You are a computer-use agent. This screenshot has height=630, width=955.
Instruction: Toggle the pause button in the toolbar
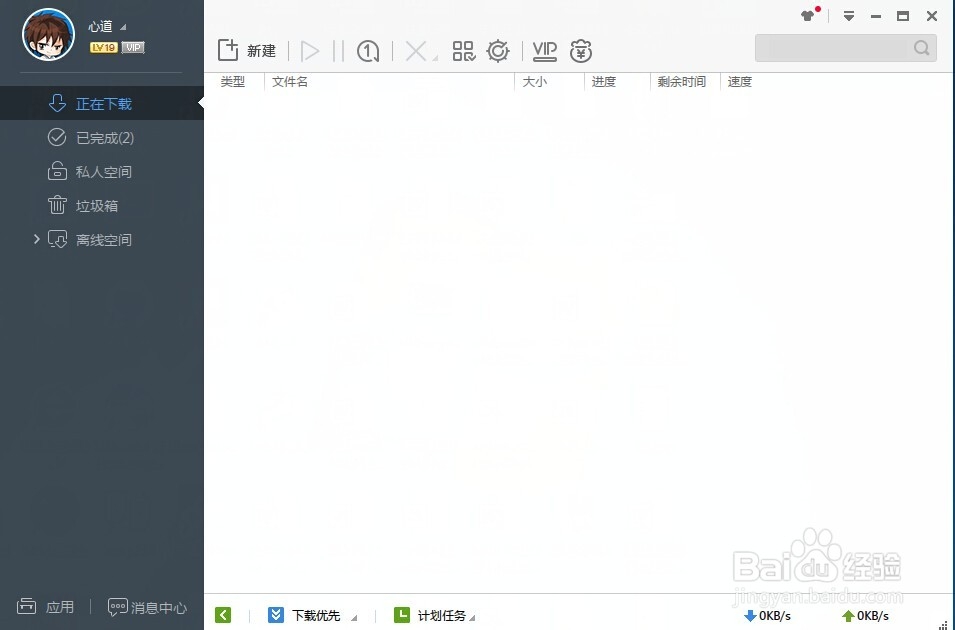pos(340,50)
